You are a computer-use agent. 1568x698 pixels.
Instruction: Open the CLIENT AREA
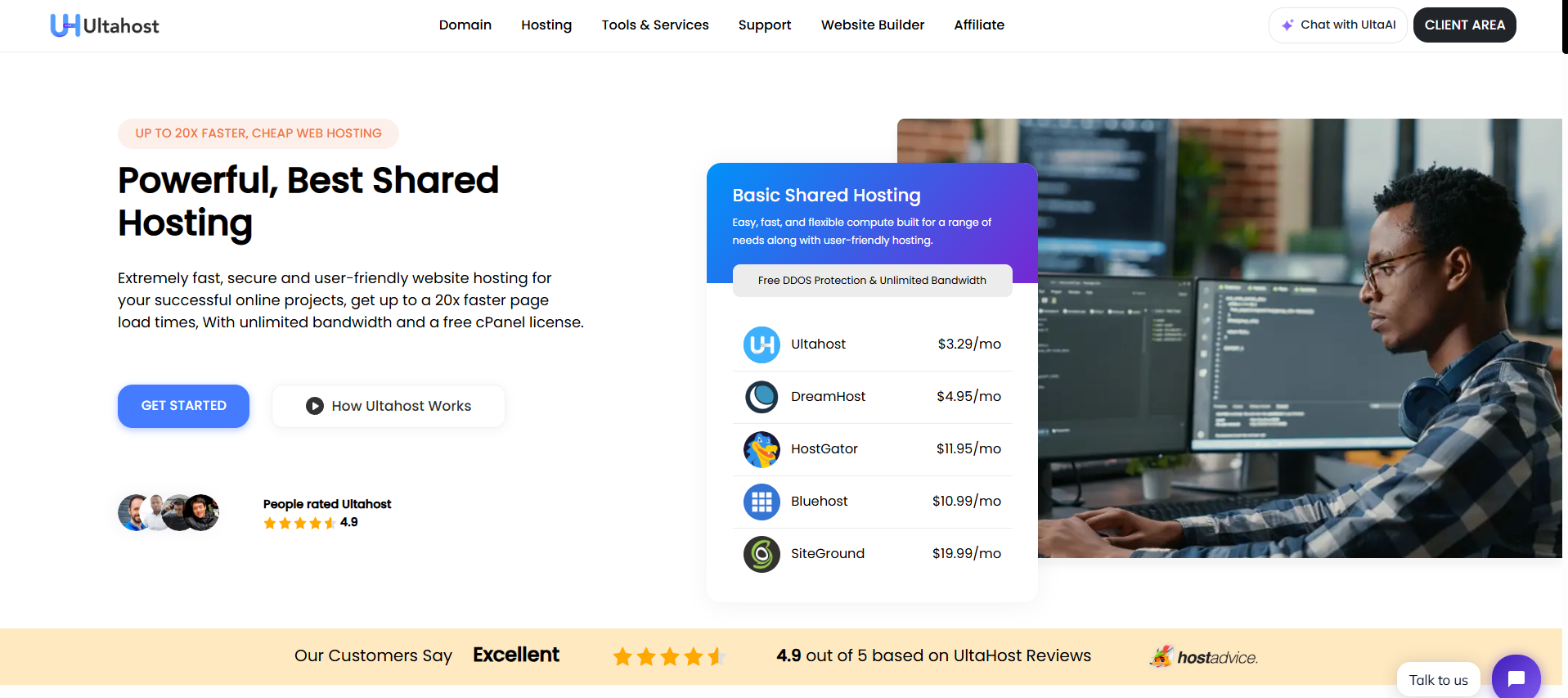tap(1464, 25)
